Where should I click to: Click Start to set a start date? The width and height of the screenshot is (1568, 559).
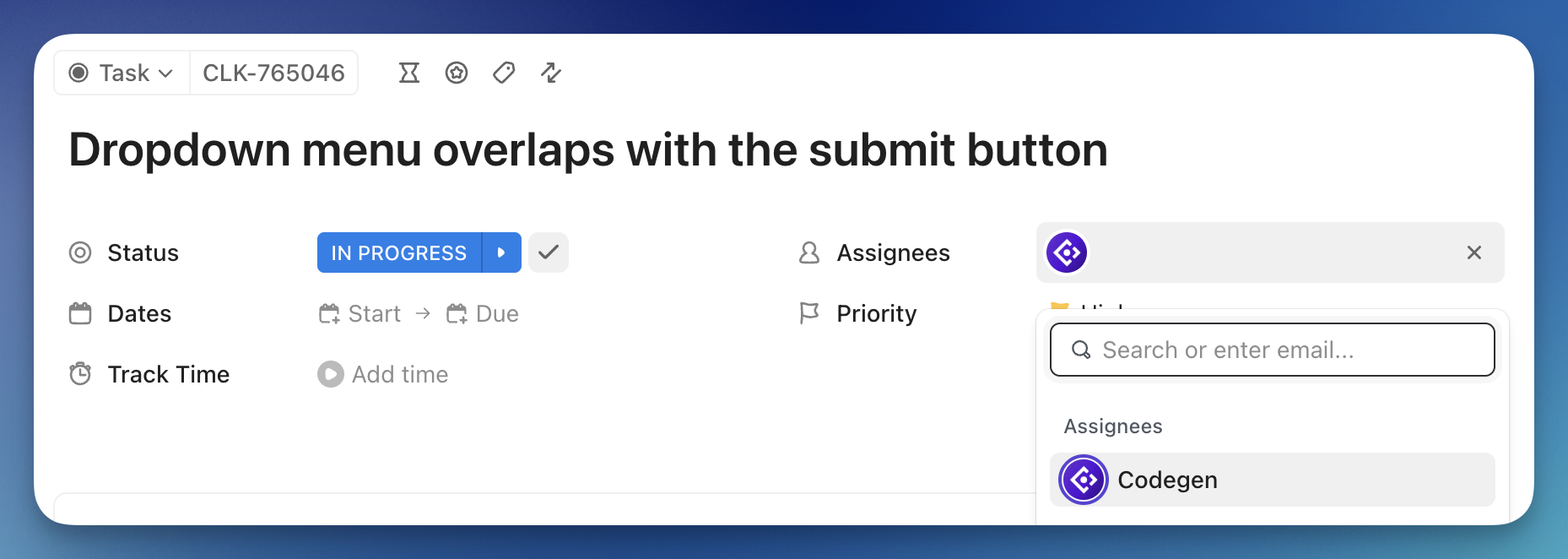pos(373,313)
